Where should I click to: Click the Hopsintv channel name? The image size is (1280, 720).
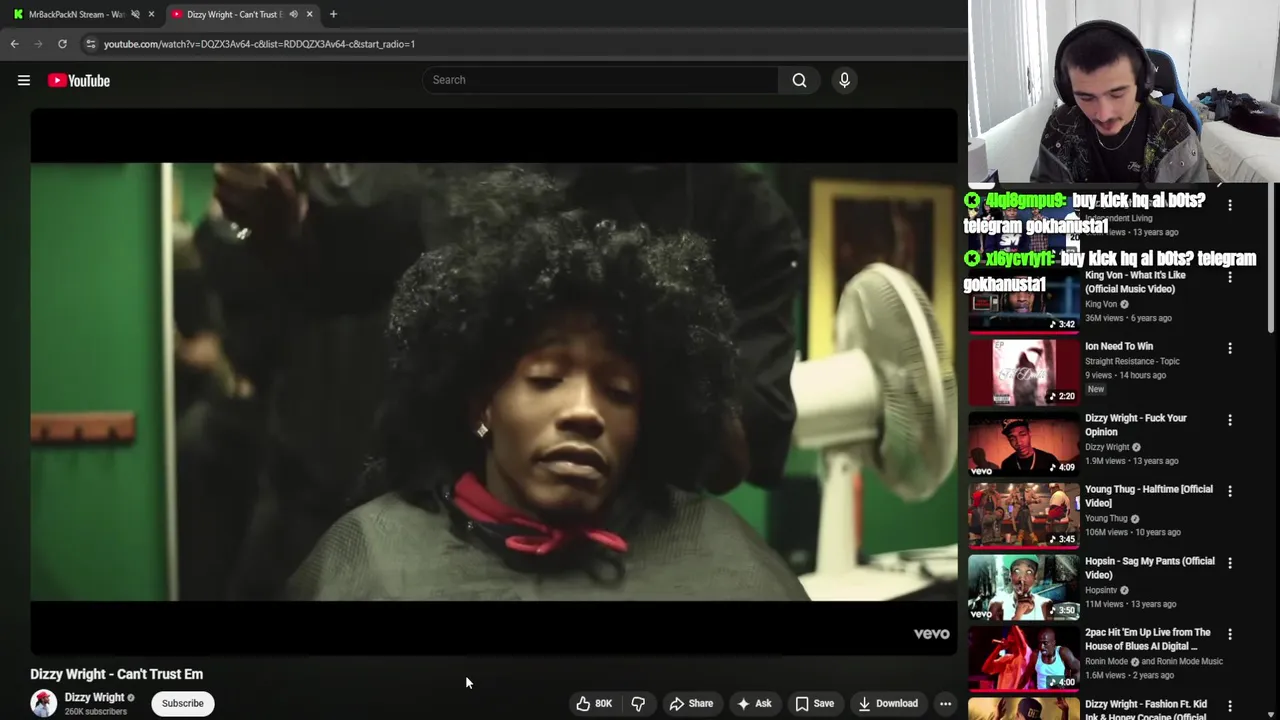[x=1102, y=590]
